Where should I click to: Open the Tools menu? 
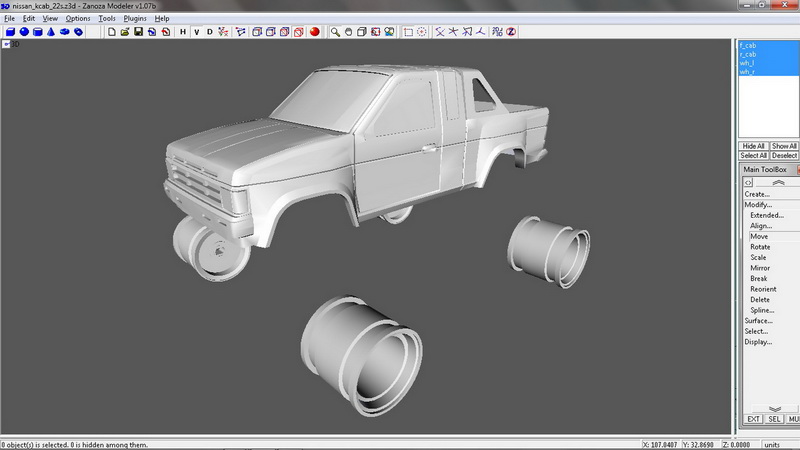pyautogui.click(x=107, y=19)
